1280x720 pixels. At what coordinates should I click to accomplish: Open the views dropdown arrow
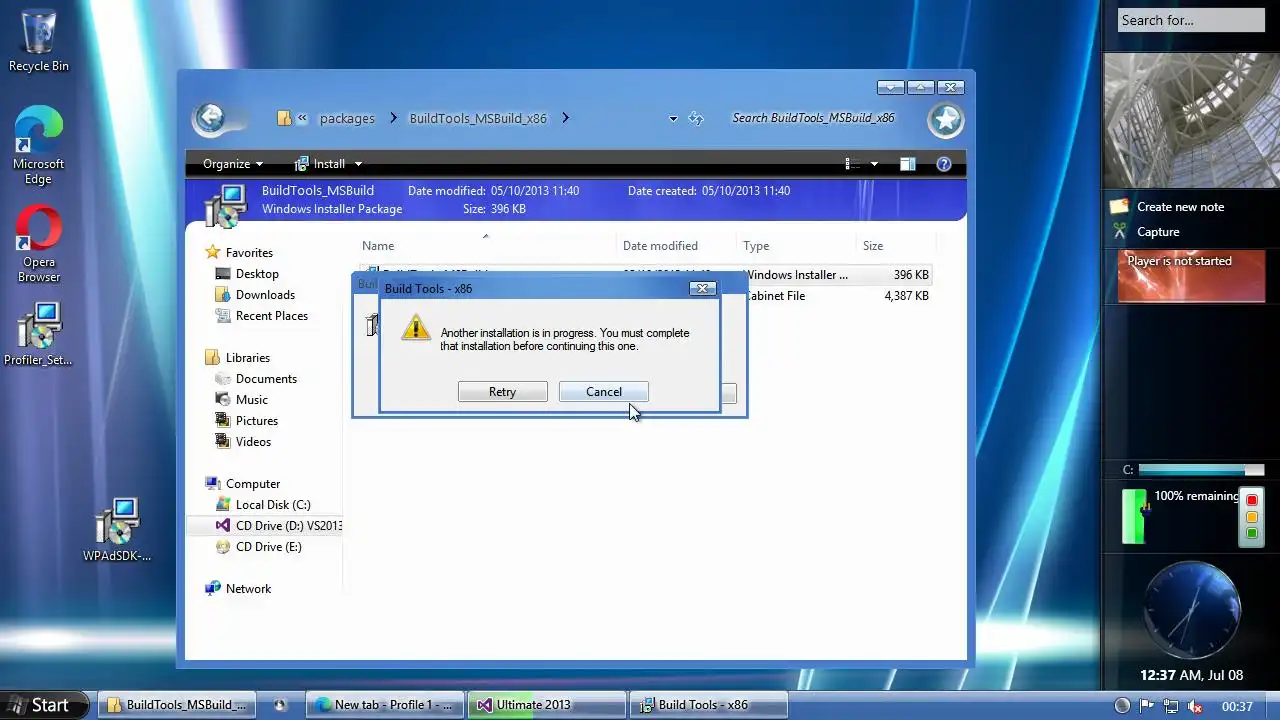click(874, 164)
